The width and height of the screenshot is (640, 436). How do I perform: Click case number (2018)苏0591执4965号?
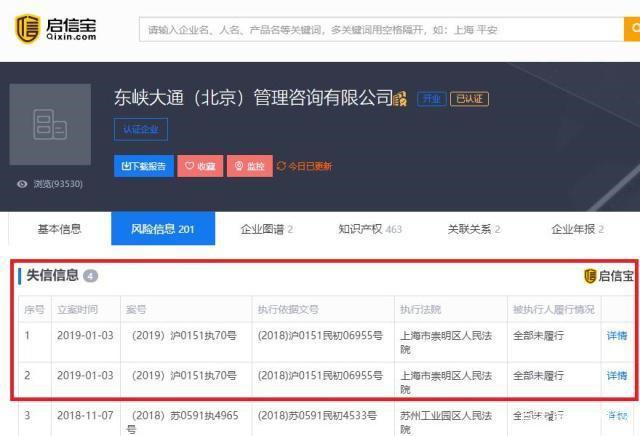point(182,422)
